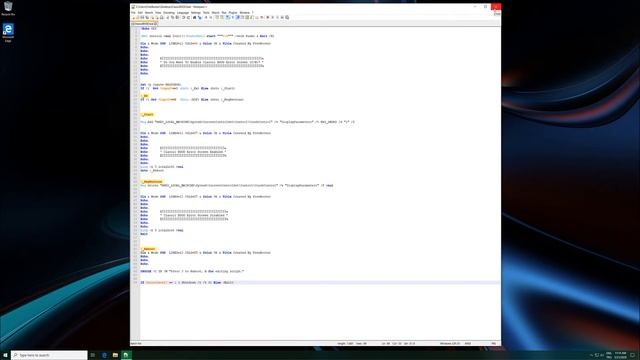
Task: Click the :_Del label line in code
Action: pos(145,96)
